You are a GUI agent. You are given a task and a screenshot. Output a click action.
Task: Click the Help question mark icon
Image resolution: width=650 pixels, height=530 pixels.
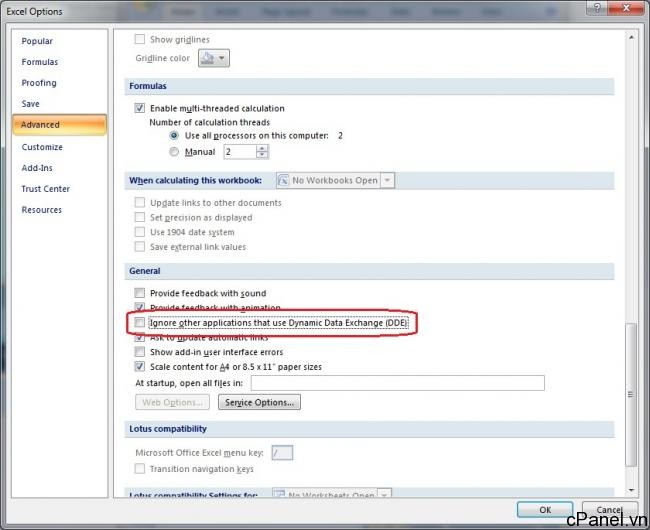(597, 8)
